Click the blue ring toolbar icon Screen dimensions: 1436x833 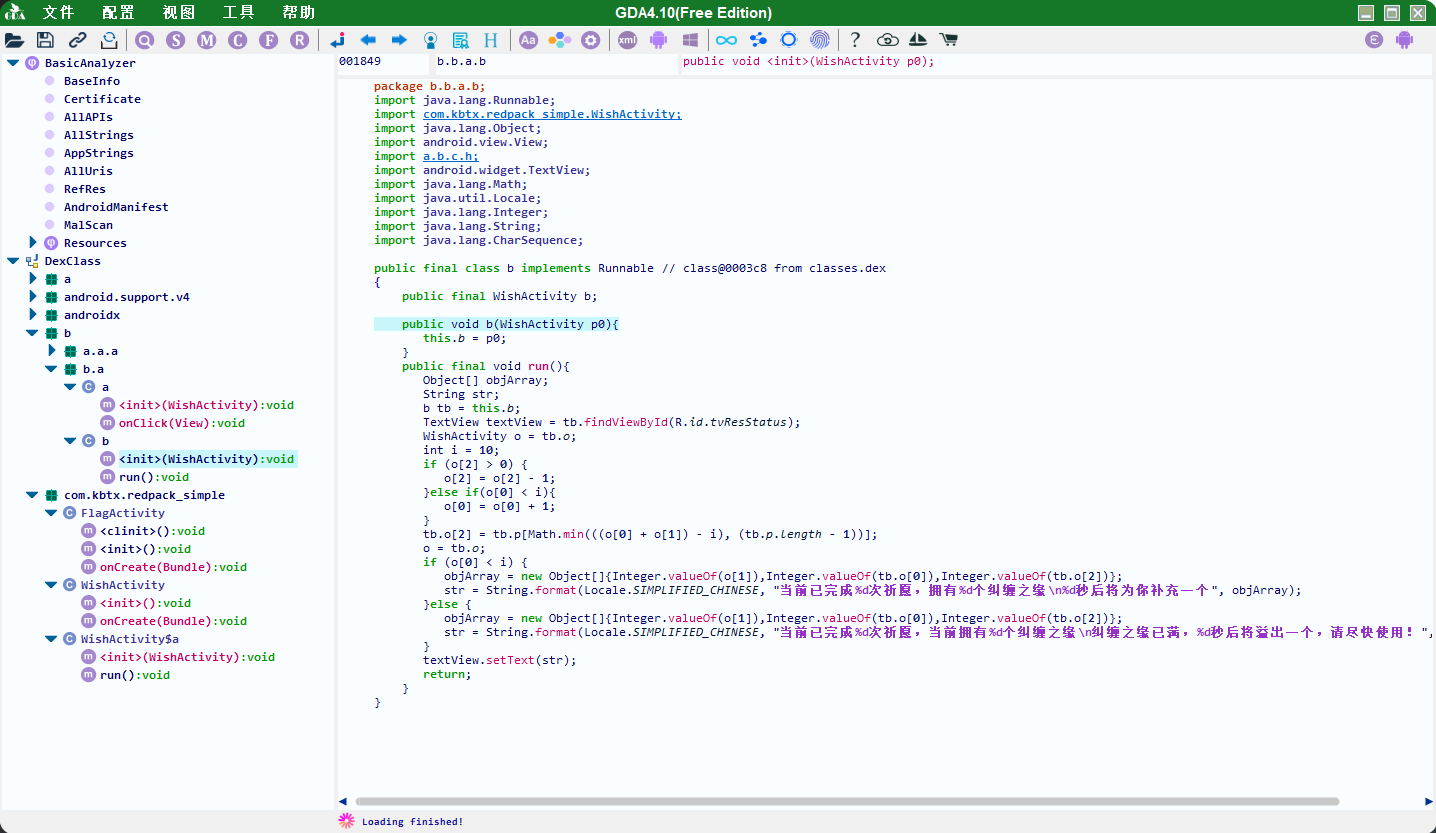[789, 40]
